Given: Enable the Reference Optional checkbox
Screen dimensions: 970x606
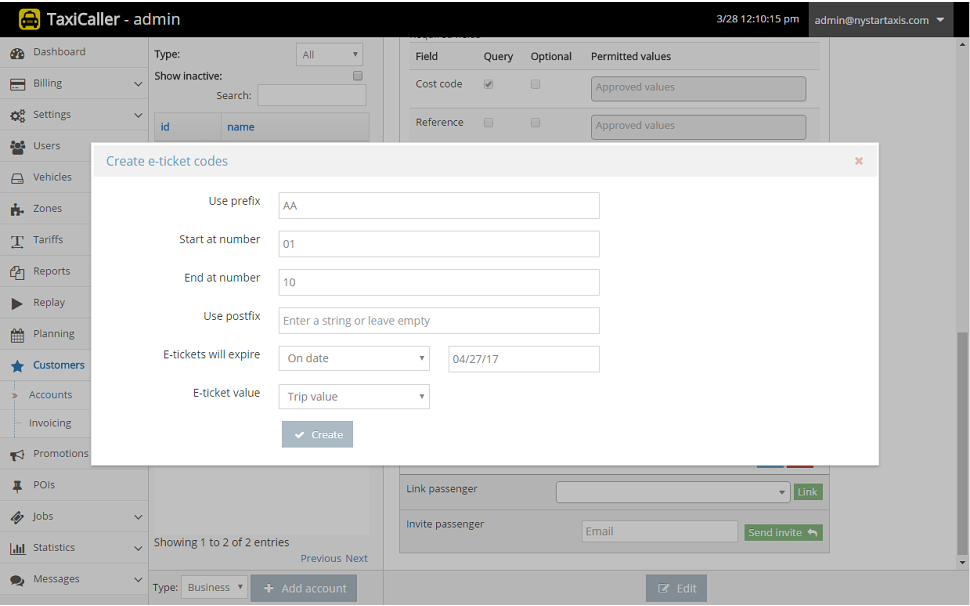Looking at the screenshot, I should point(535,122).
